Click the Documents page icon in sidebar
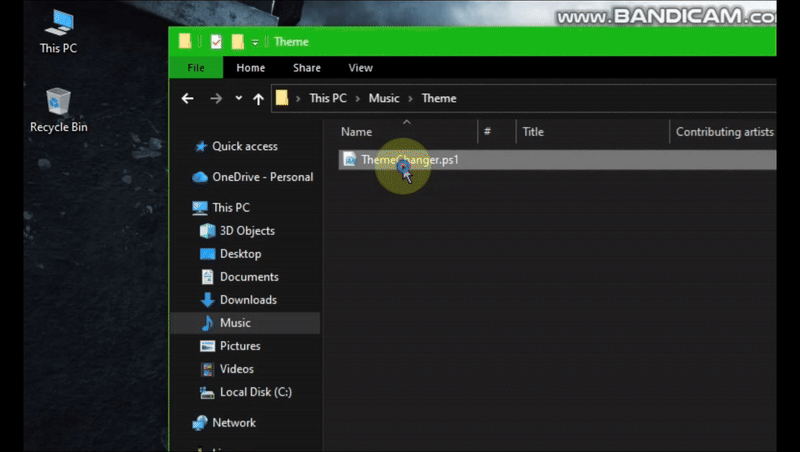800x452 pixels. (x=207, y=277)
